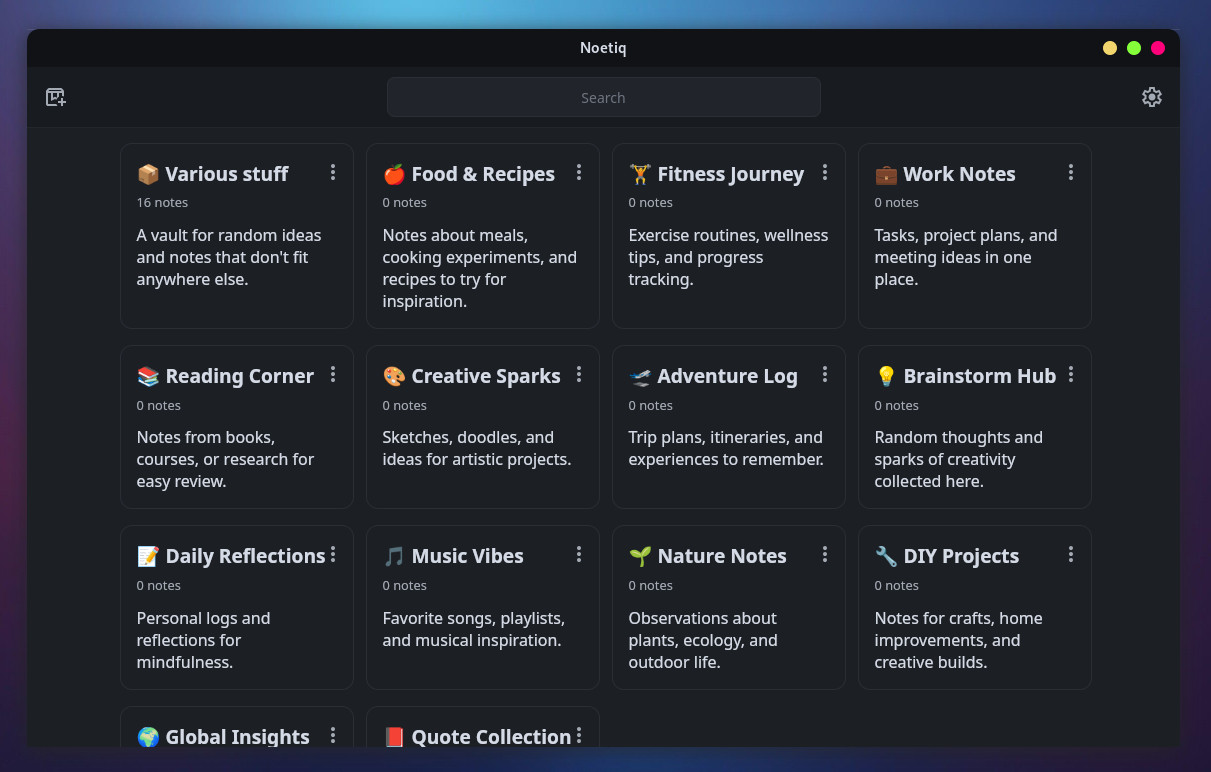The width and height of the screenshot is (1211, 772).
Task: Open the Music Vibes three-dot menu
Action: tap(579, 555)
